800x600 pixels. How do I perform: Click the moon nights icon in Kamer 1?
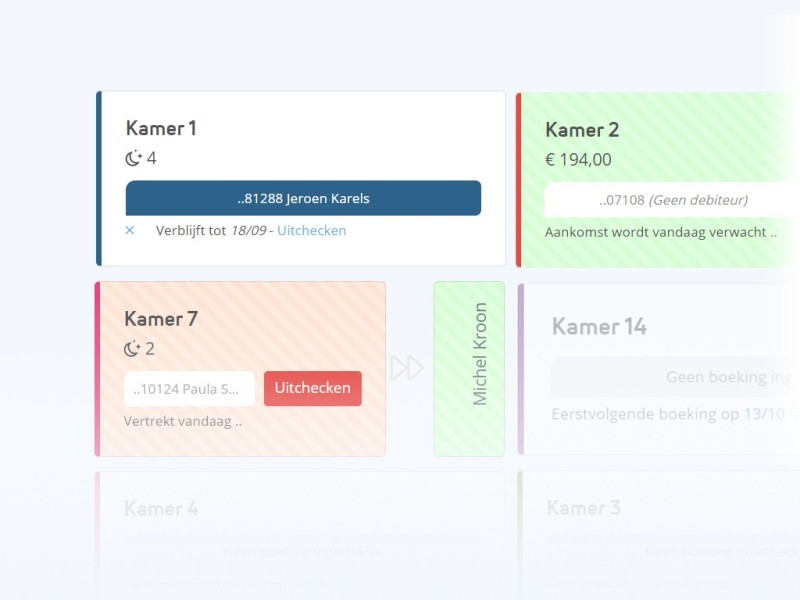pos(133,158)
